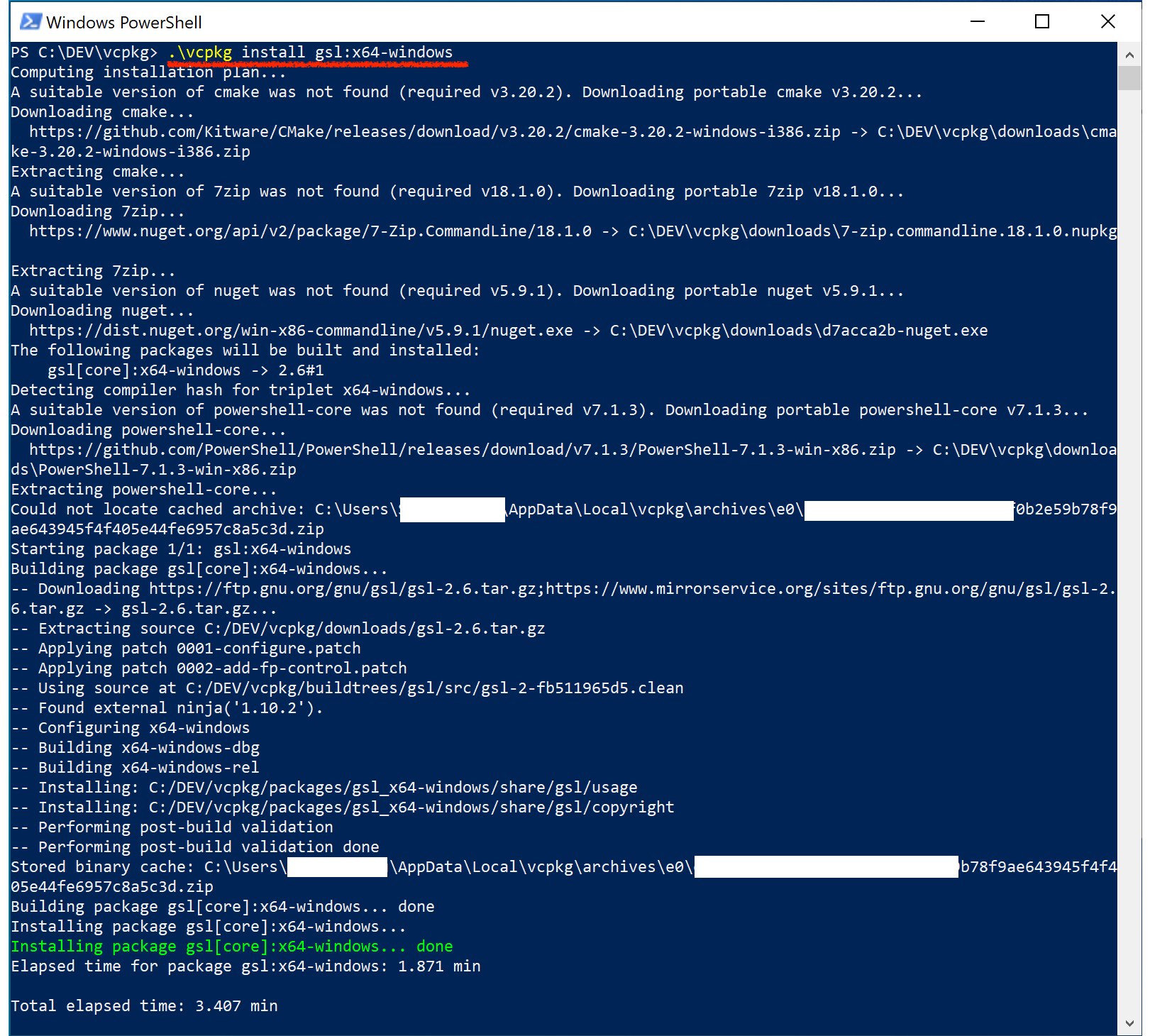Click the 'Installing' share/gsl/usage line
Screen dimensions: 1150x1036
pos(324,788)
